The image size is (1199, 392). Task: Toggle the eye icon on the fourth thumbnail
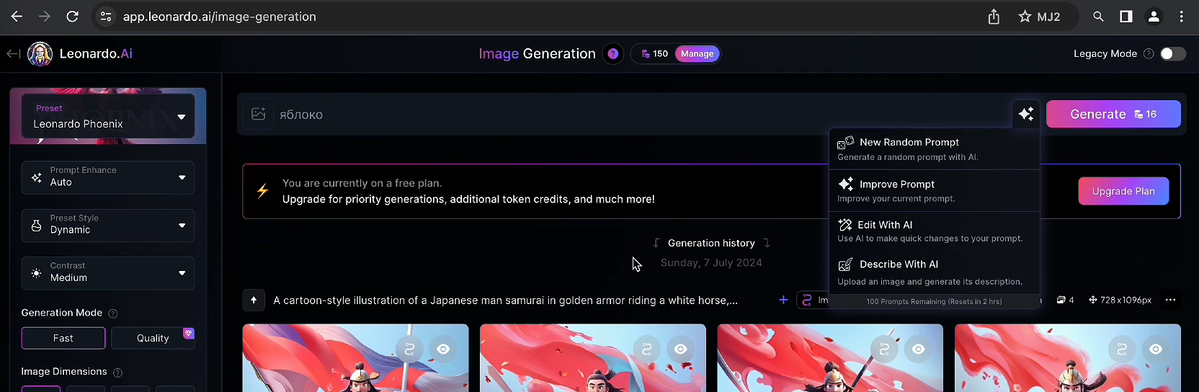[1155, 349]
